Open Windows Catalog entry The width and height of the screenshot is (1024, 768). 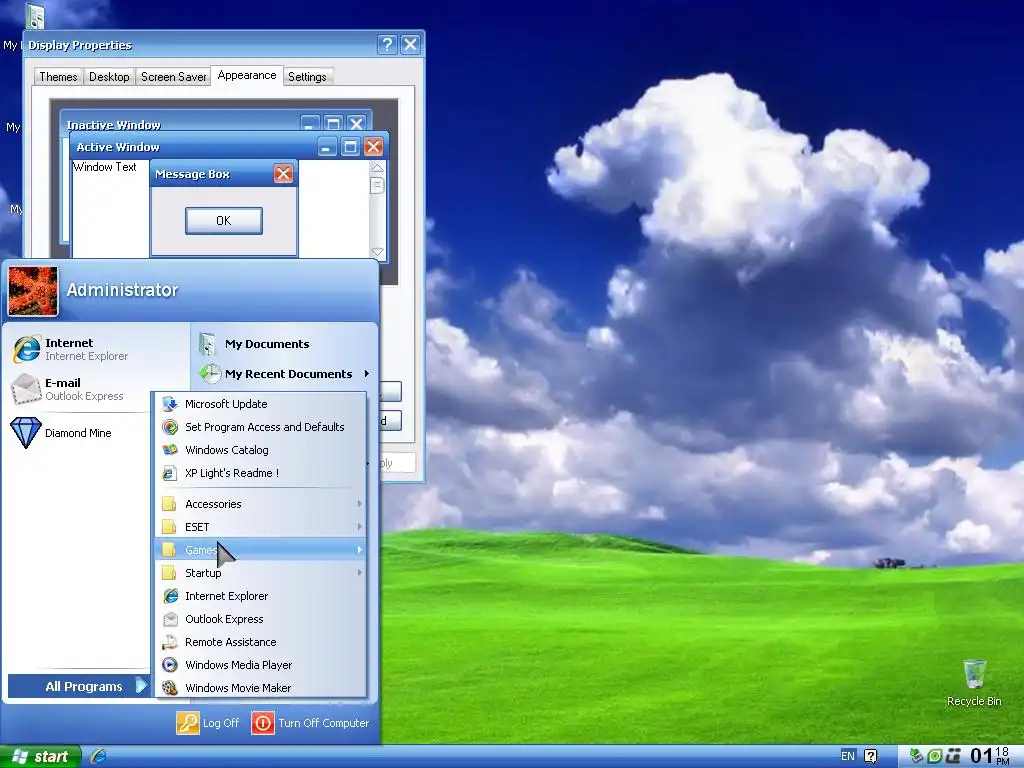pos(261,449)
